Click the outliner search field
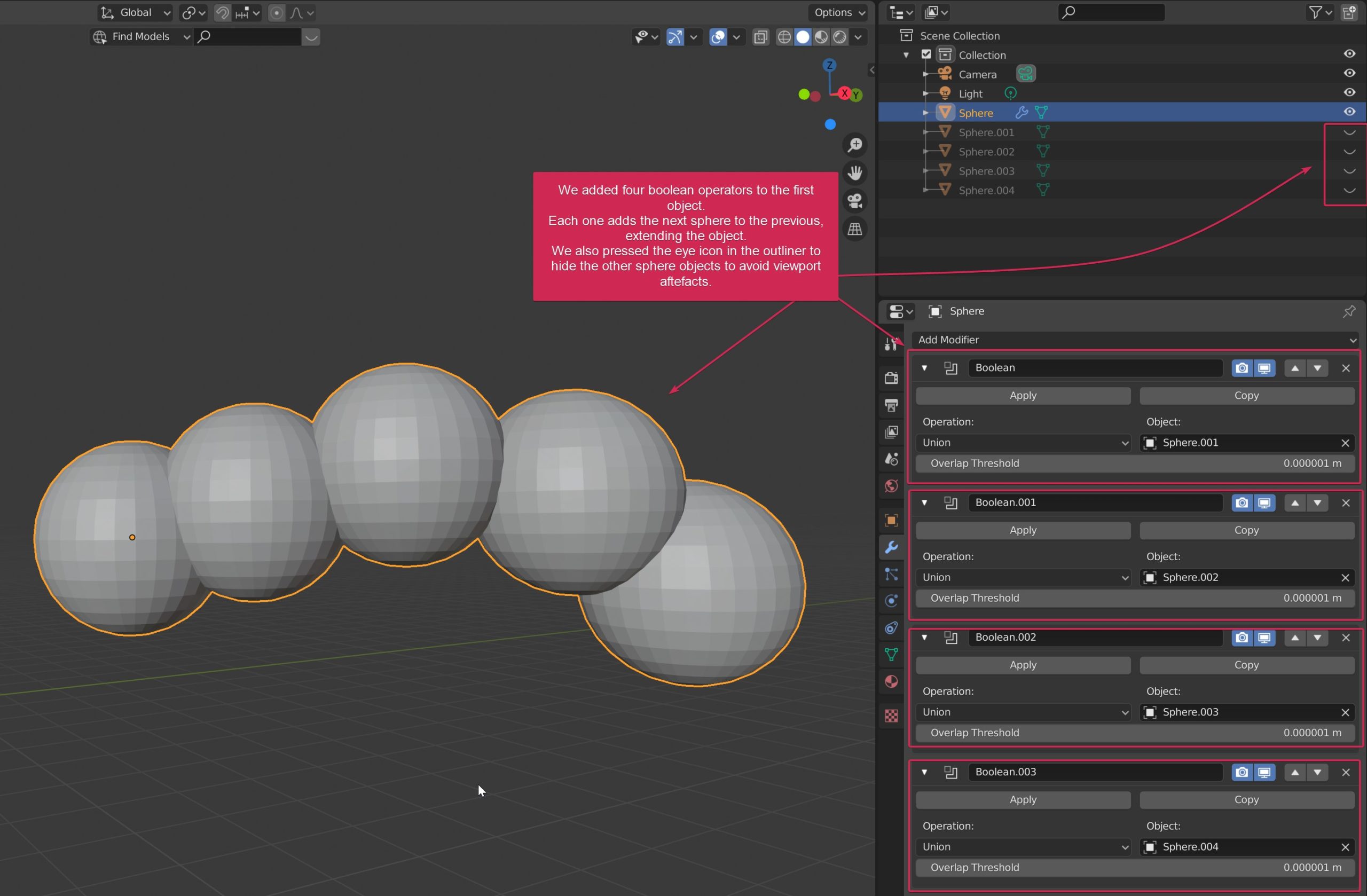The width and height of the screenshot is (1367, 896). click(1110, 12)
